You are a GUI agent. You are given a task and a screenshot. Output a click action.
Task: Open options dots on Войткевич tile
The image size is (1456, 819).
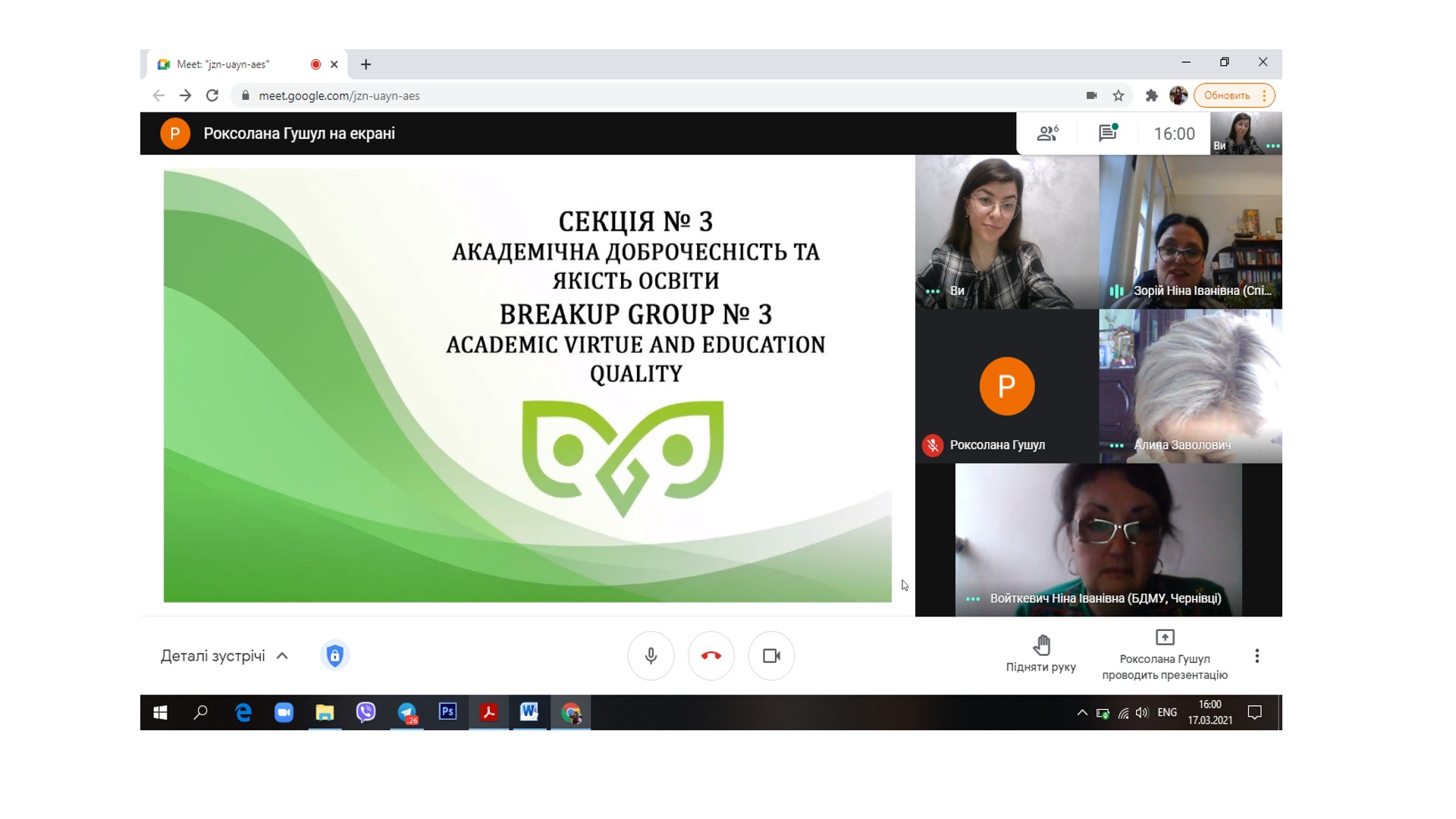tap(973, 599)
